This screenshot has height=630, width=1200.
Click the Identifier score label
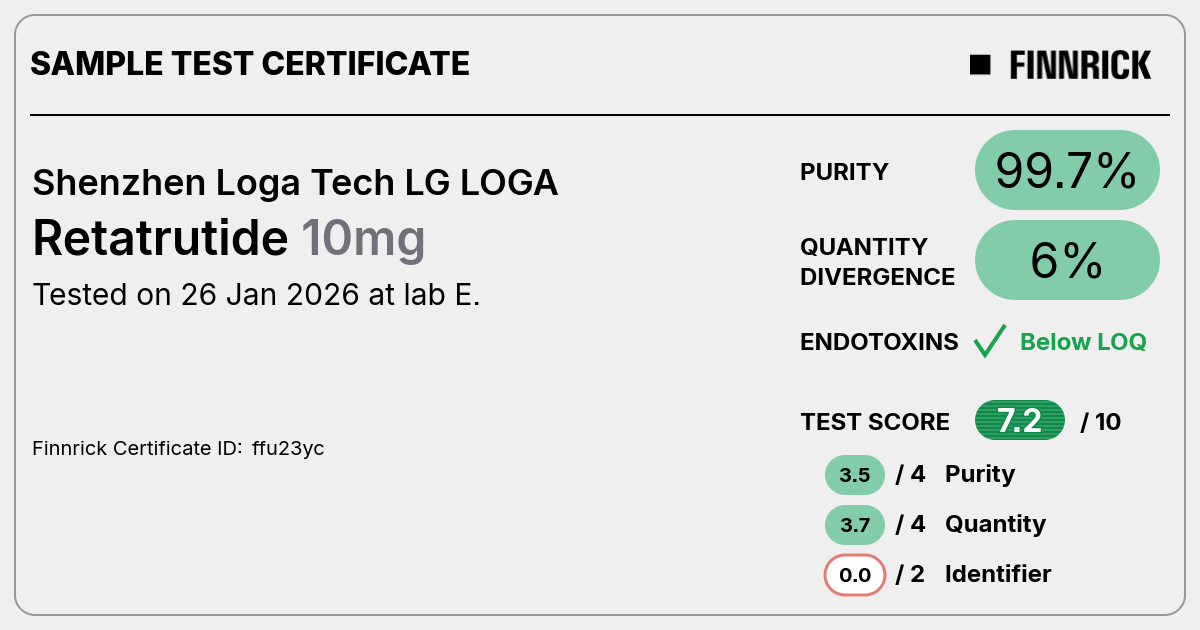[998, 574]
